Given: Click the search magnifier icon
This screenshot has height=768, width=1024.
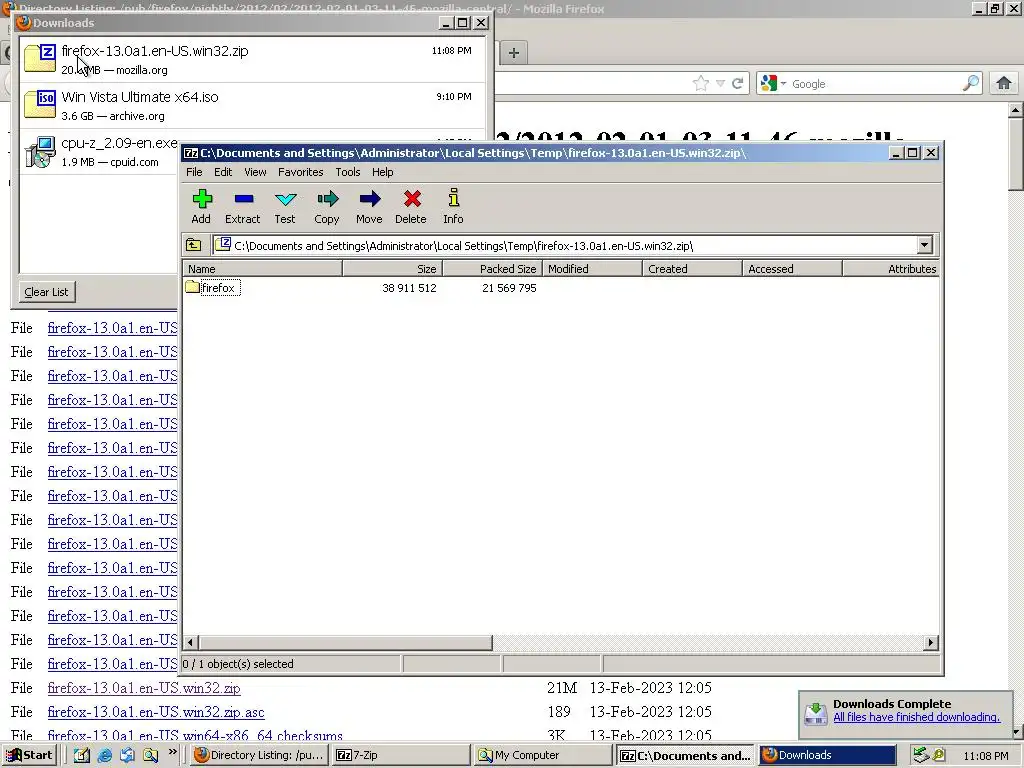Looking at the screenshot, I should point(971,83).
